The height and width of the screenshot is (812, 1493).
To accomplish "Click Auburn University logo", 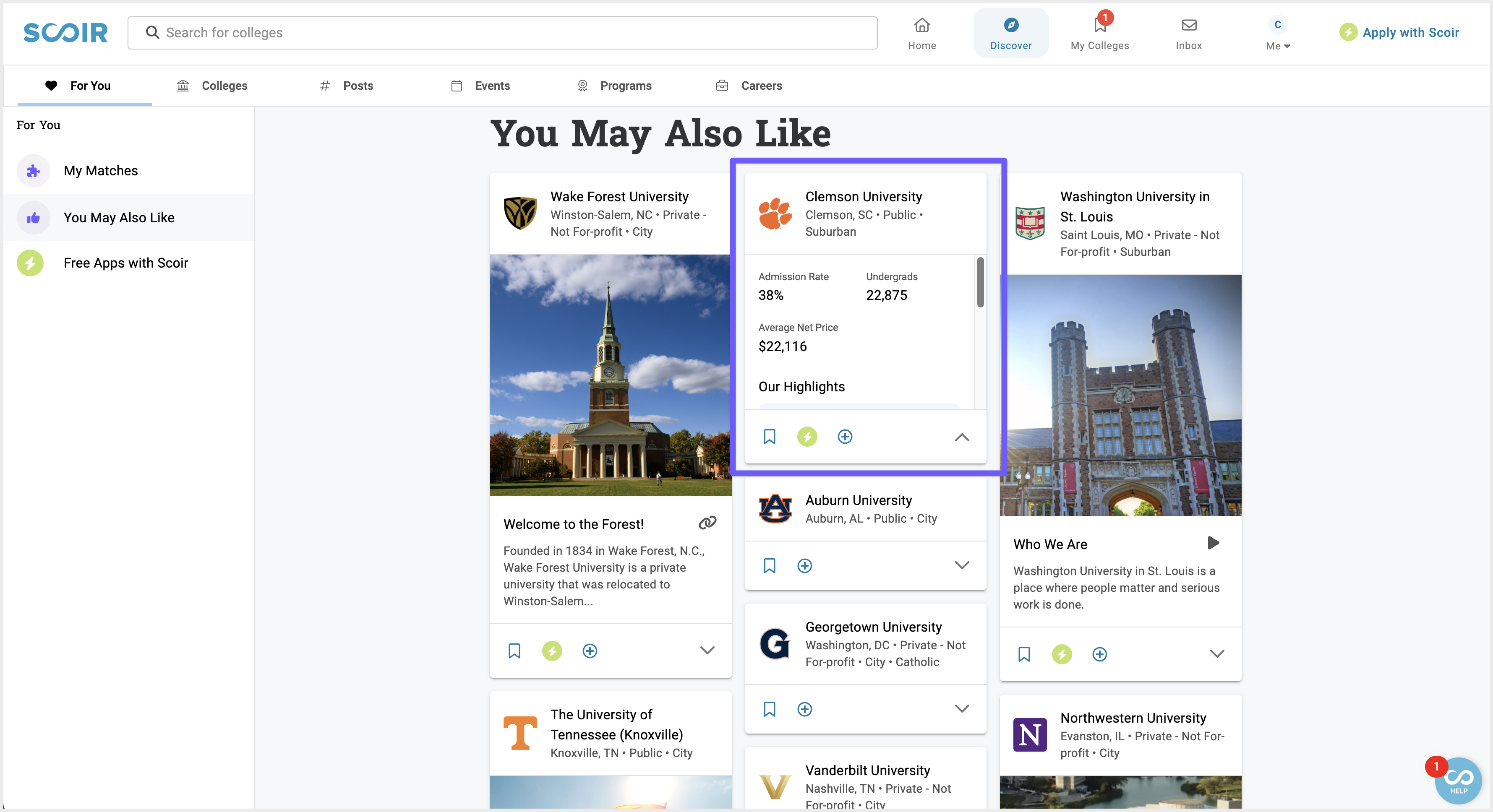I will pyautogui.click(x=775, y=508).
